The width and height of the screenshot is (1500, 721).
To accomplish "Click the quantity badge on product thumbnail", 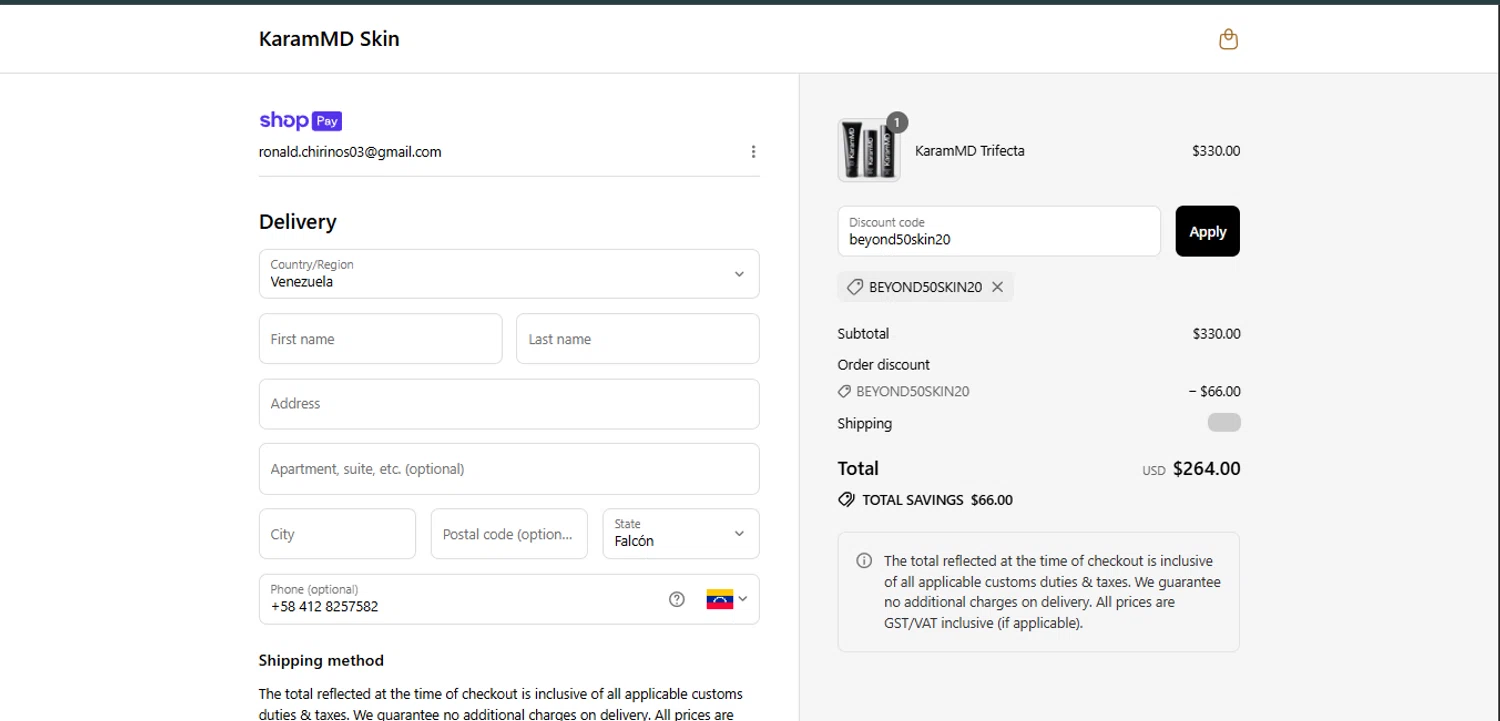I will click(897, 122).
